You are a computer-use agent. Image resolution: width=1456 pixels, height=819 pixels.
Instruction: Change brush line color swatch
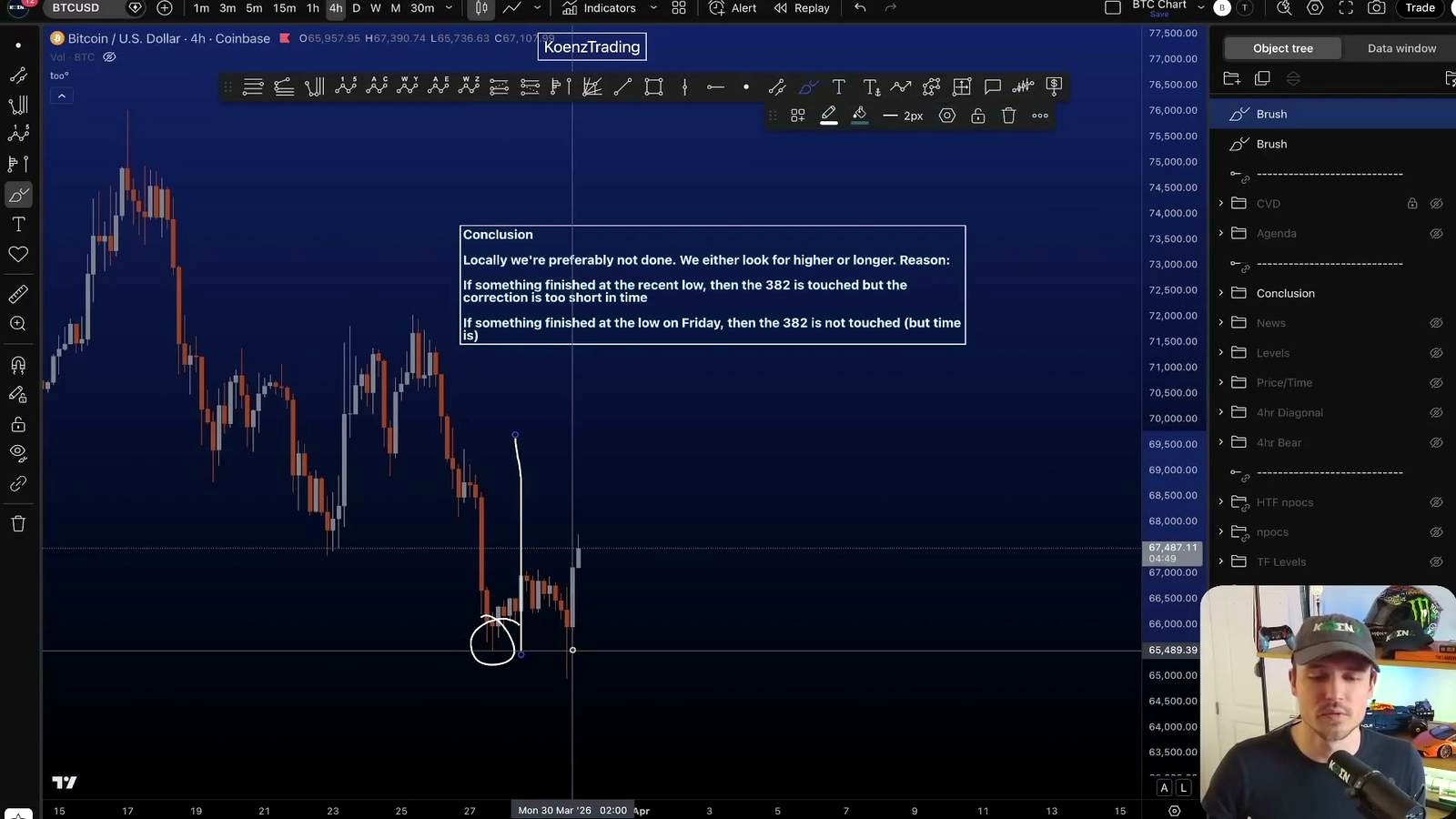(x=828, y=116)
